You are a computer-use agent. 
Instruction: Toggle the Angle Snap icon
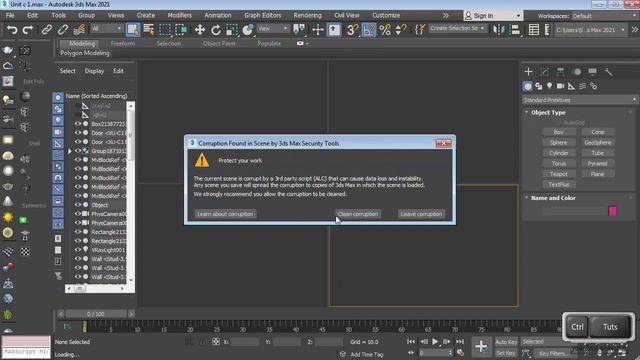point(369,30)
